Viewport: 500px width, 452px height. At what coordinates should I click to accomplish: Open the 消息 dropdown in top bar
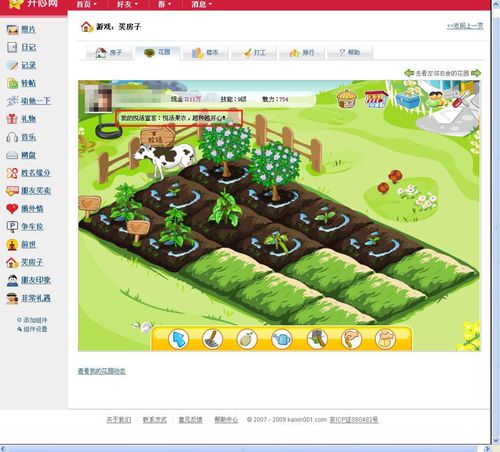click(x=201, y=4)
